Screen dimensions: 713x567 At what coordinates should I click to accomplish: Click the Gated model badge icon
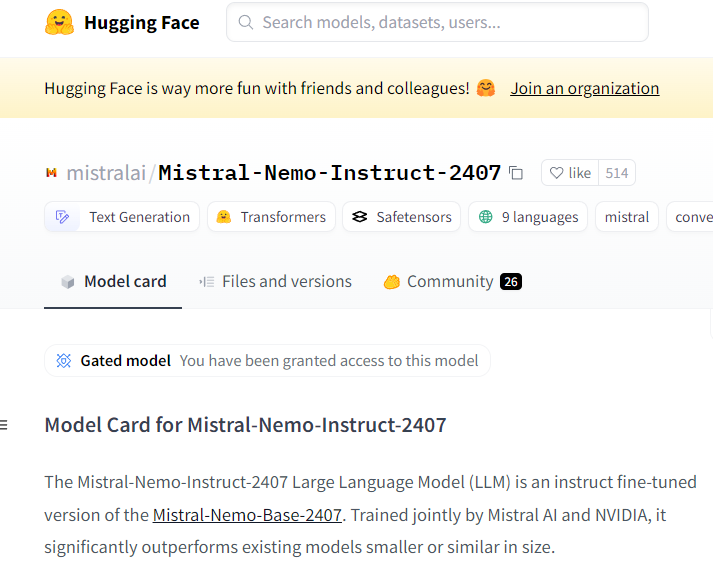coord(64,361)
